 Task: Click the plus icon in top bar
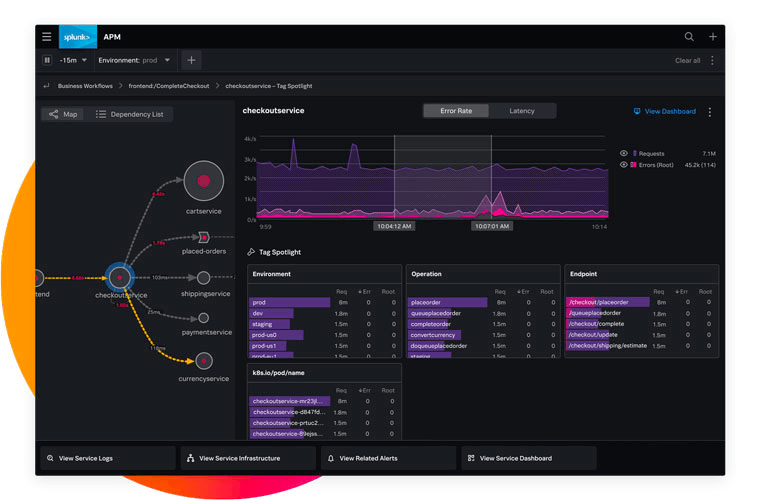(x=712, y=37)
